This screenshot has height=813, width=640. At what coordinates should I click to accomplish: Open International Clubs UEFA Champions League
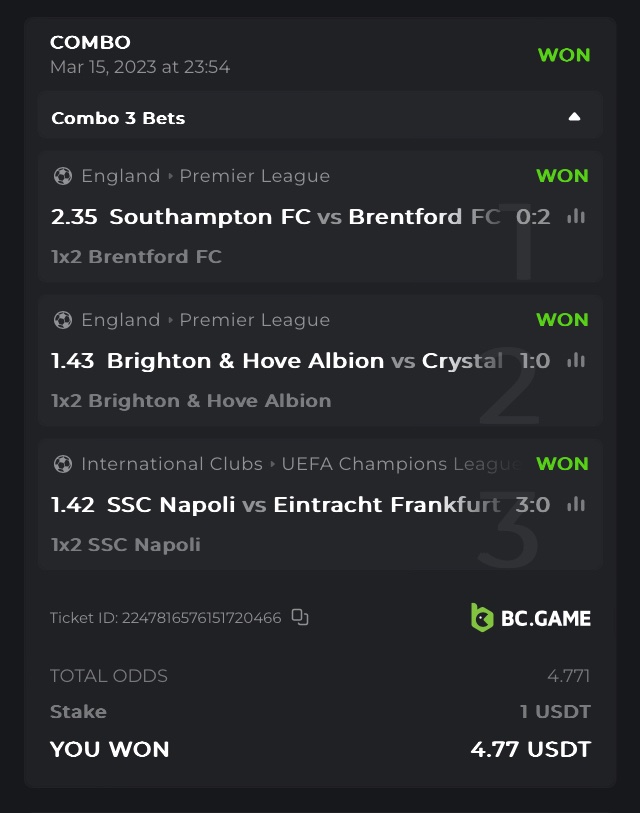[300, 464]
